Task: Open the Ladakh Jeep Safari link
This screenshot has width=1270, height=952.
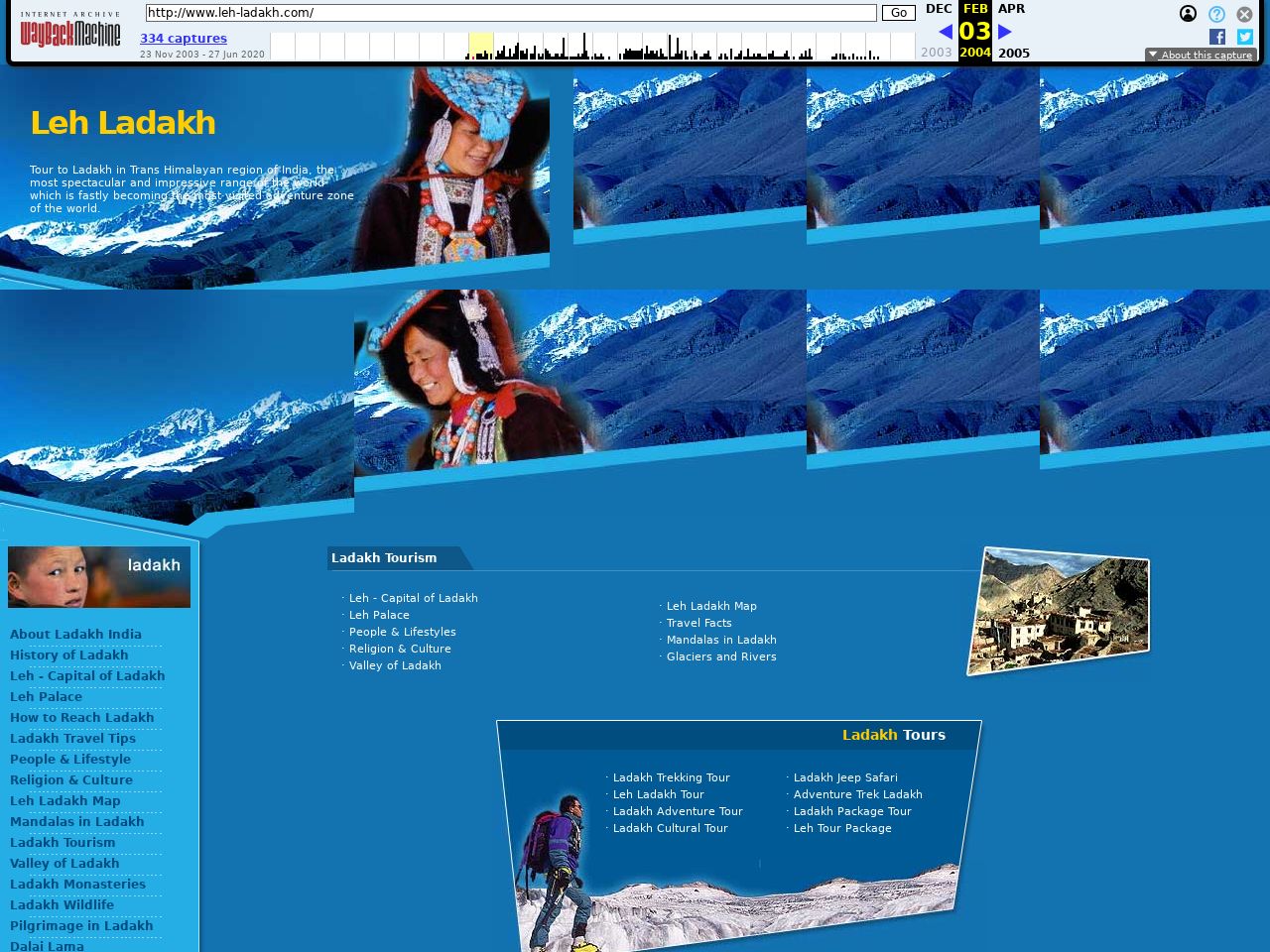Action: [x=845, y=777]
